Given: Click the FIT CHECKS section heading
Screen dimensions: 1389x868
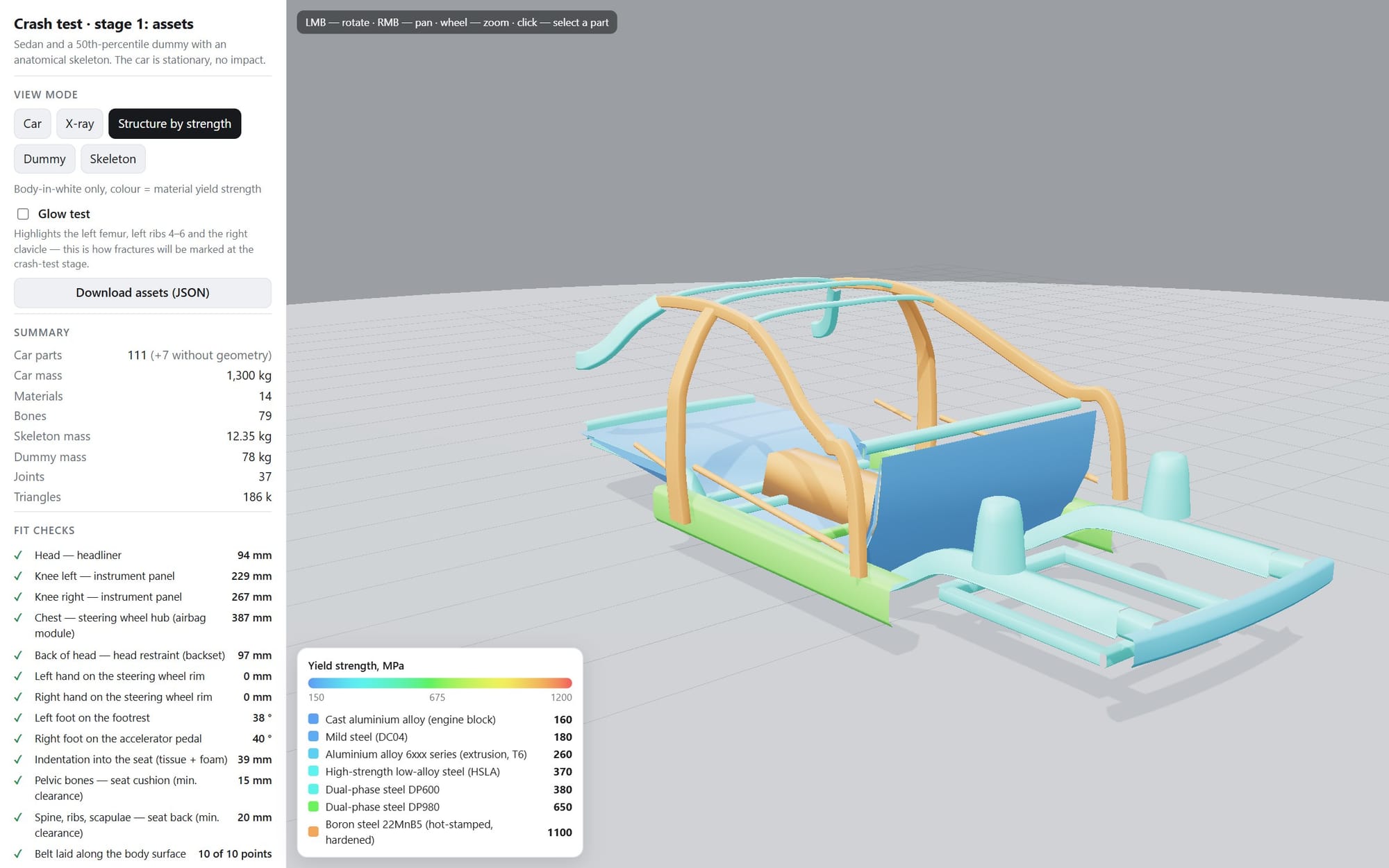Looking at the screenshot, I should (44, 531).
